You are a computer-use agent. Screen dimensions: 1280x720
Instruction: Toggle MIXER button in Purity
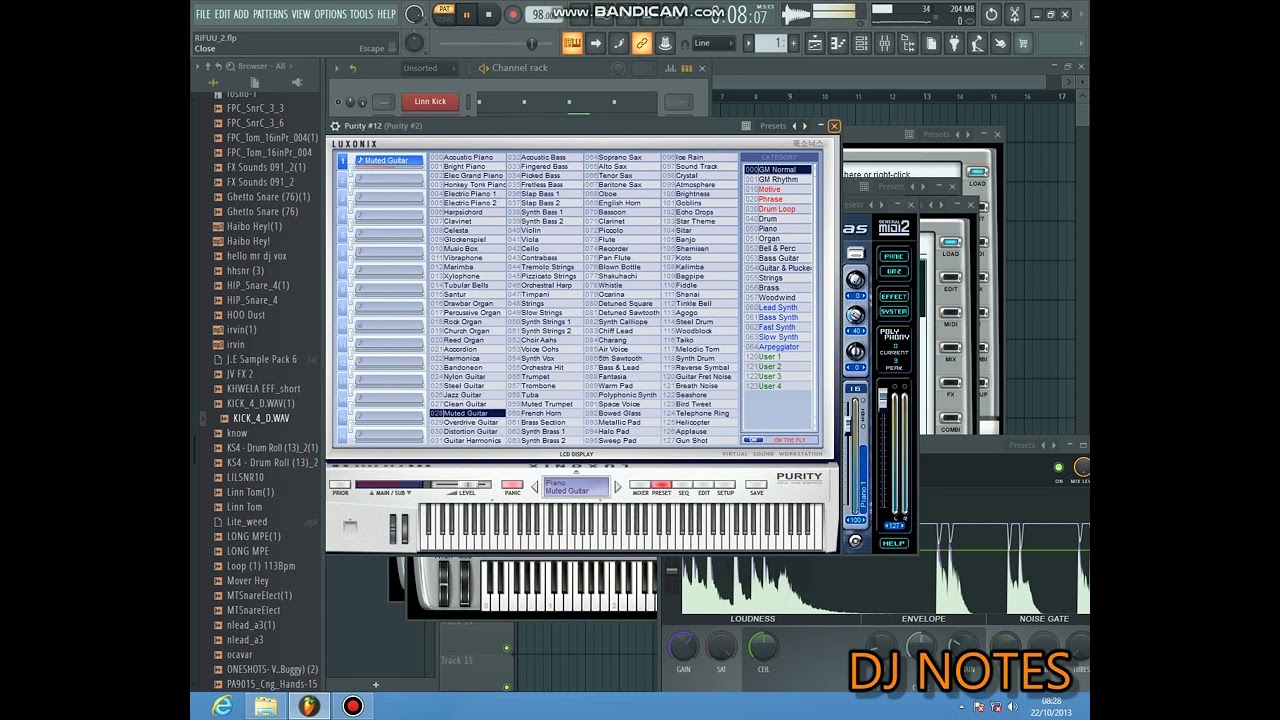(x=640, y=485)
